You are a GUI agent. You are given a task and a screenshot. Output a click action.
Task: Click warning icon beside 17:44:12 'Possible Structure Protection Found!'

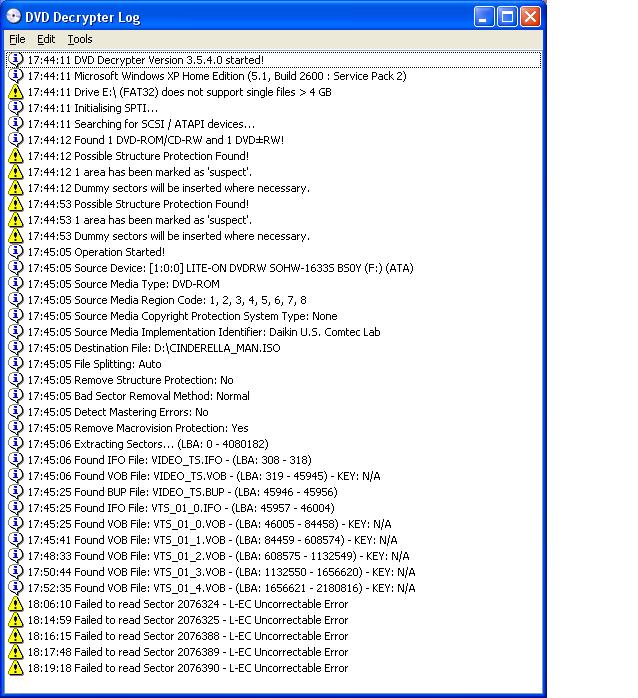point(16,156)
